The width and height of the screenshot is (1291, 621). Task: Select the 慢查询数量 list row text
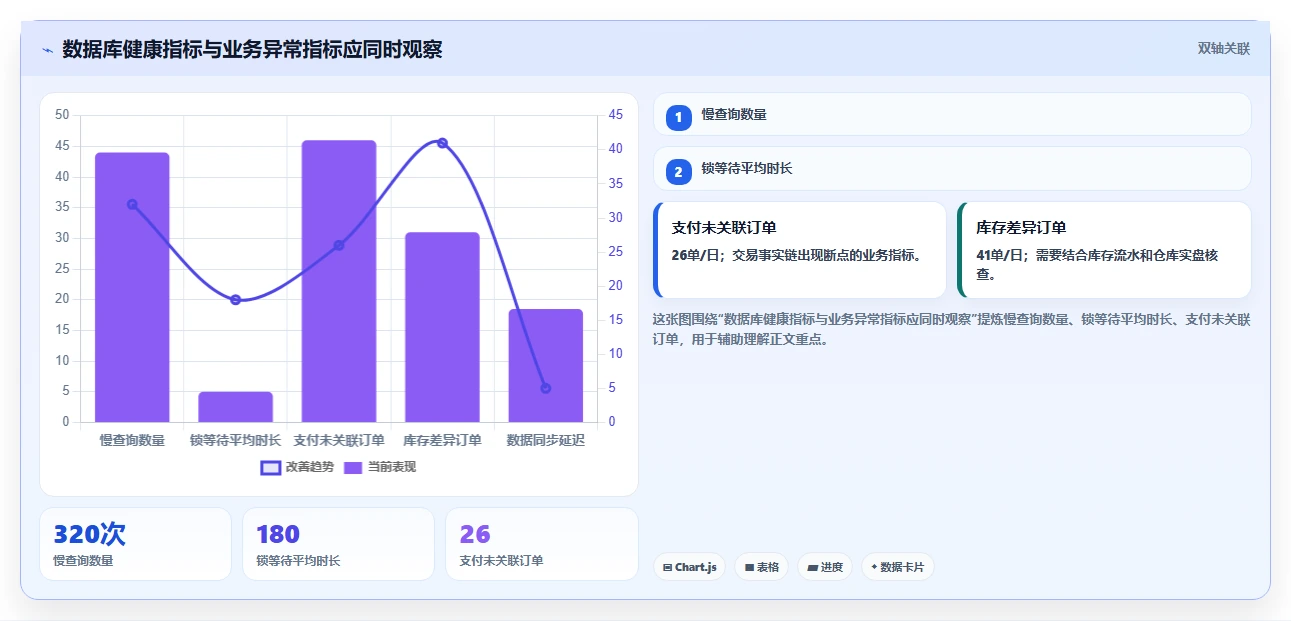coord(734,115)
